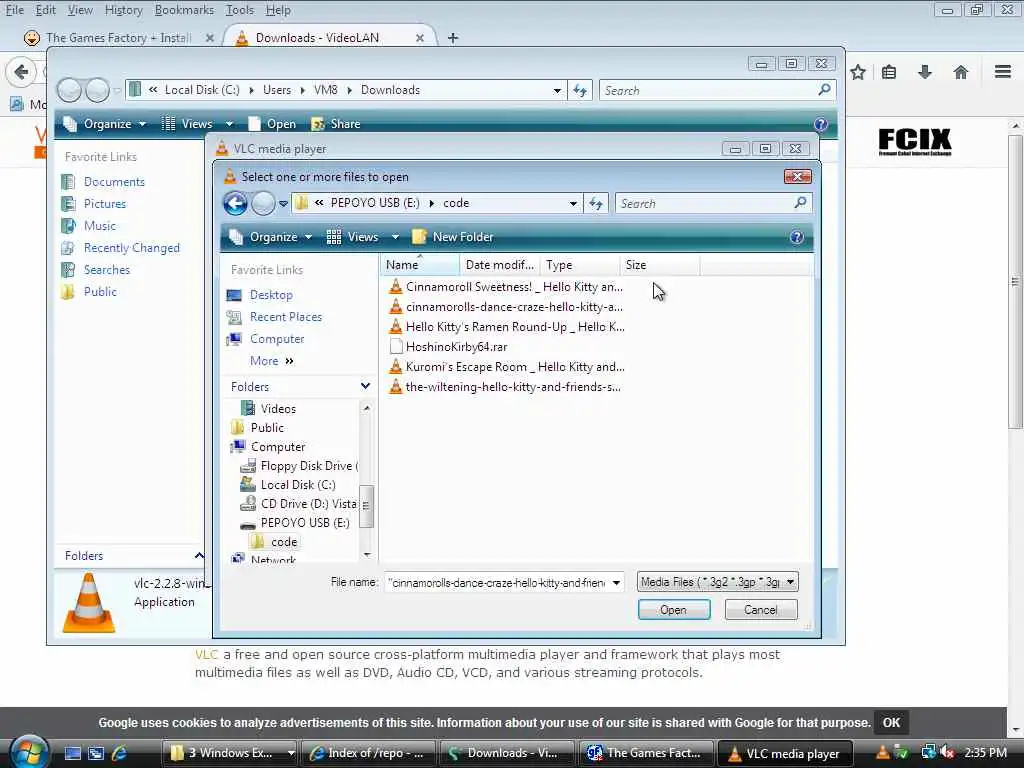The height and width of the screenshot is (768, 1024).
Task: Click the Open button in dialog
Action: pyautogui.click(x=674, y=610)
